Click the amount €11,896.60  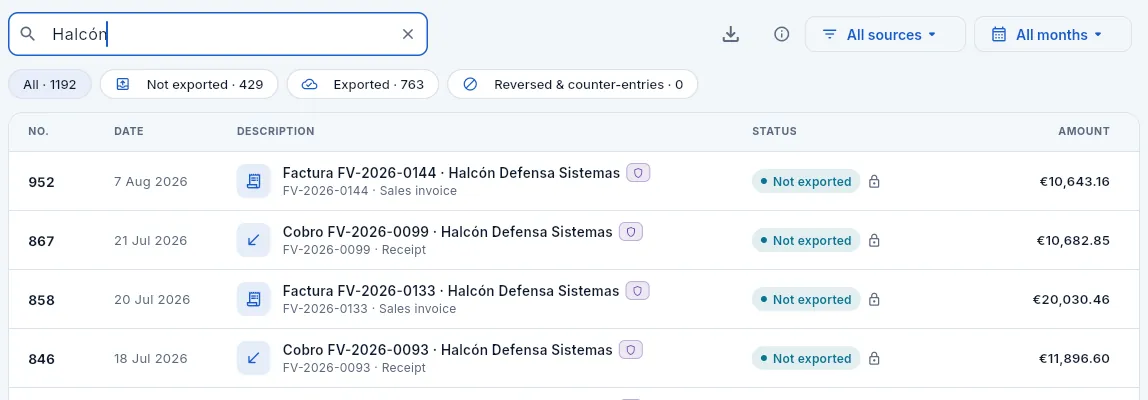click(1074, 358)
